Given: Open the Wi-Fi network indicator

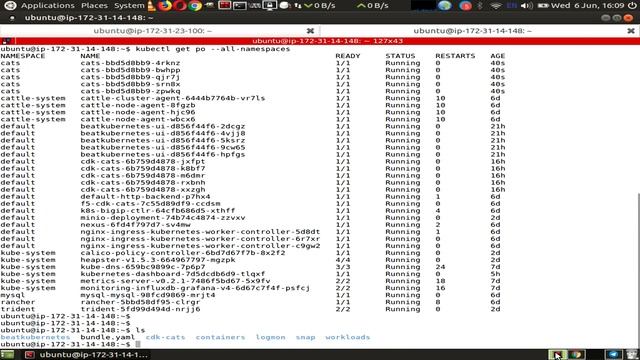Looking at the screenshot, I should coord(496,6).
